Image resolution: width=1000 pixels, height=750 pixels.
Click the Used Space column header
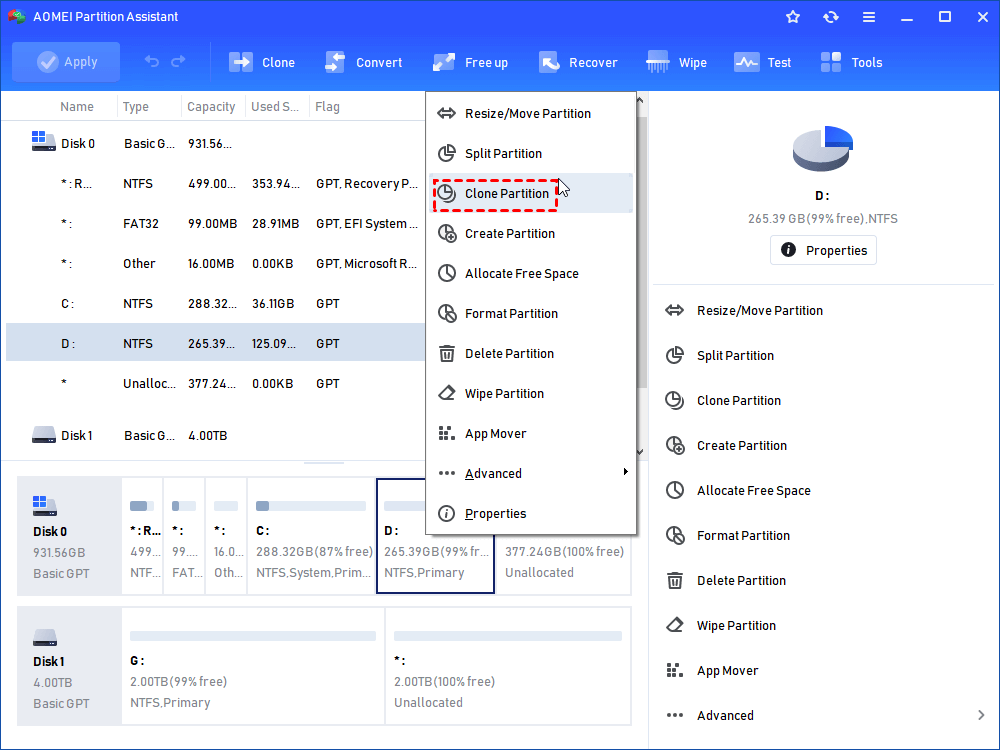[x=275, y=107]
